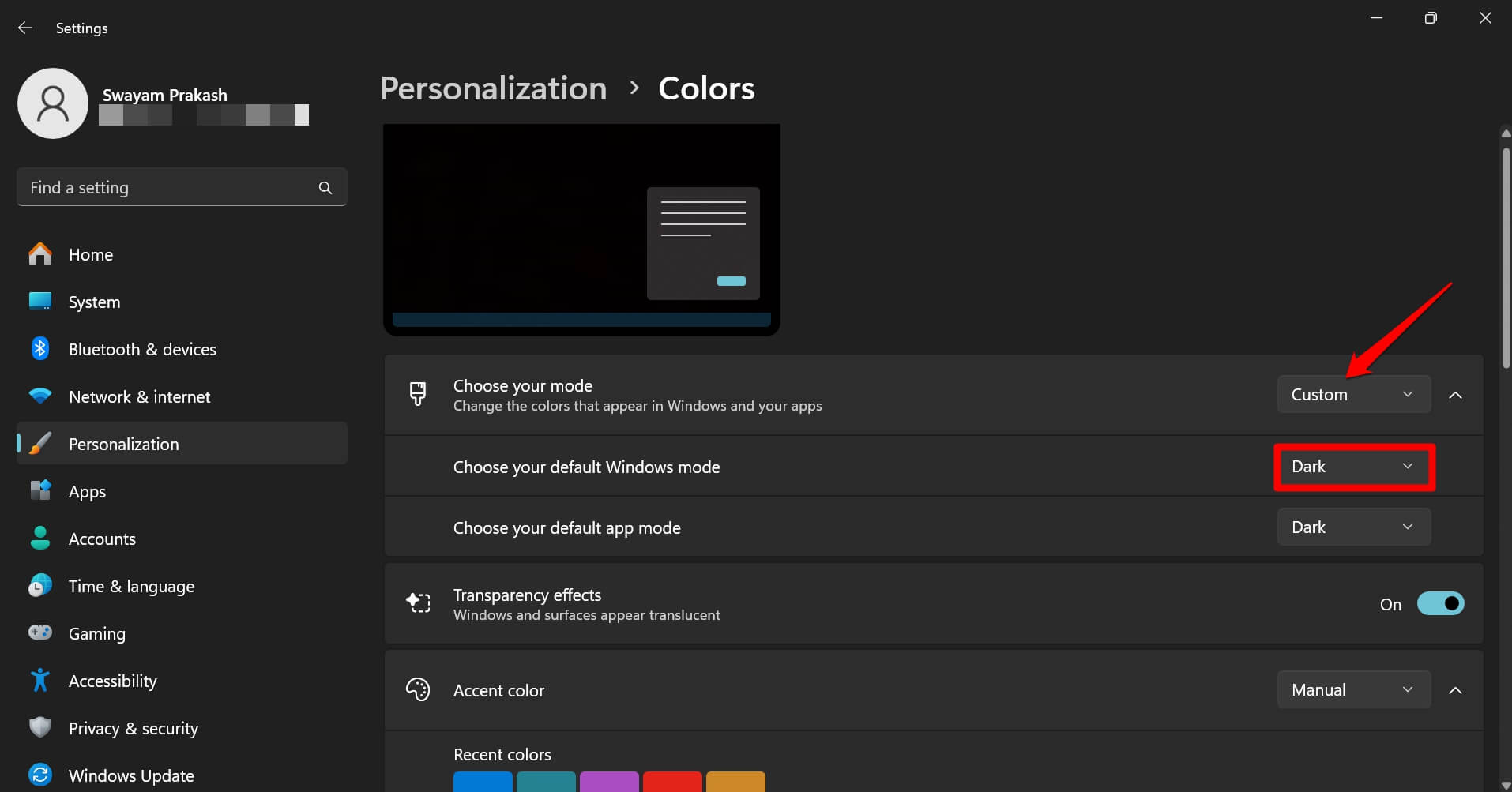Screen dimensions: 1512x792
Task: Open the default Windows mode dropdown
Action: (x=1353, y=467)
